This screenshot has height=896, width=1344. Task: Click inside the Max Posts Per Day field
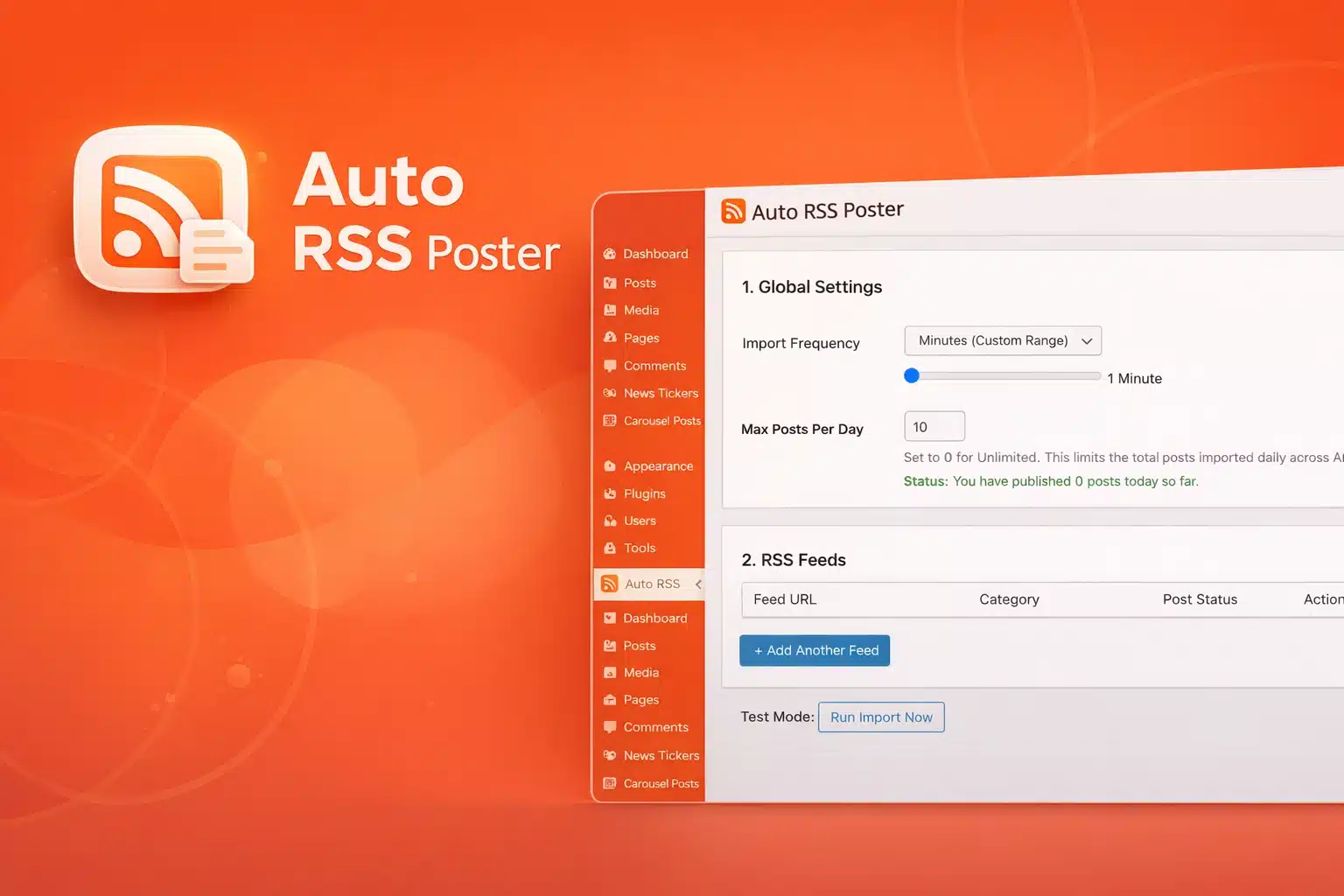tap(934, 426)
